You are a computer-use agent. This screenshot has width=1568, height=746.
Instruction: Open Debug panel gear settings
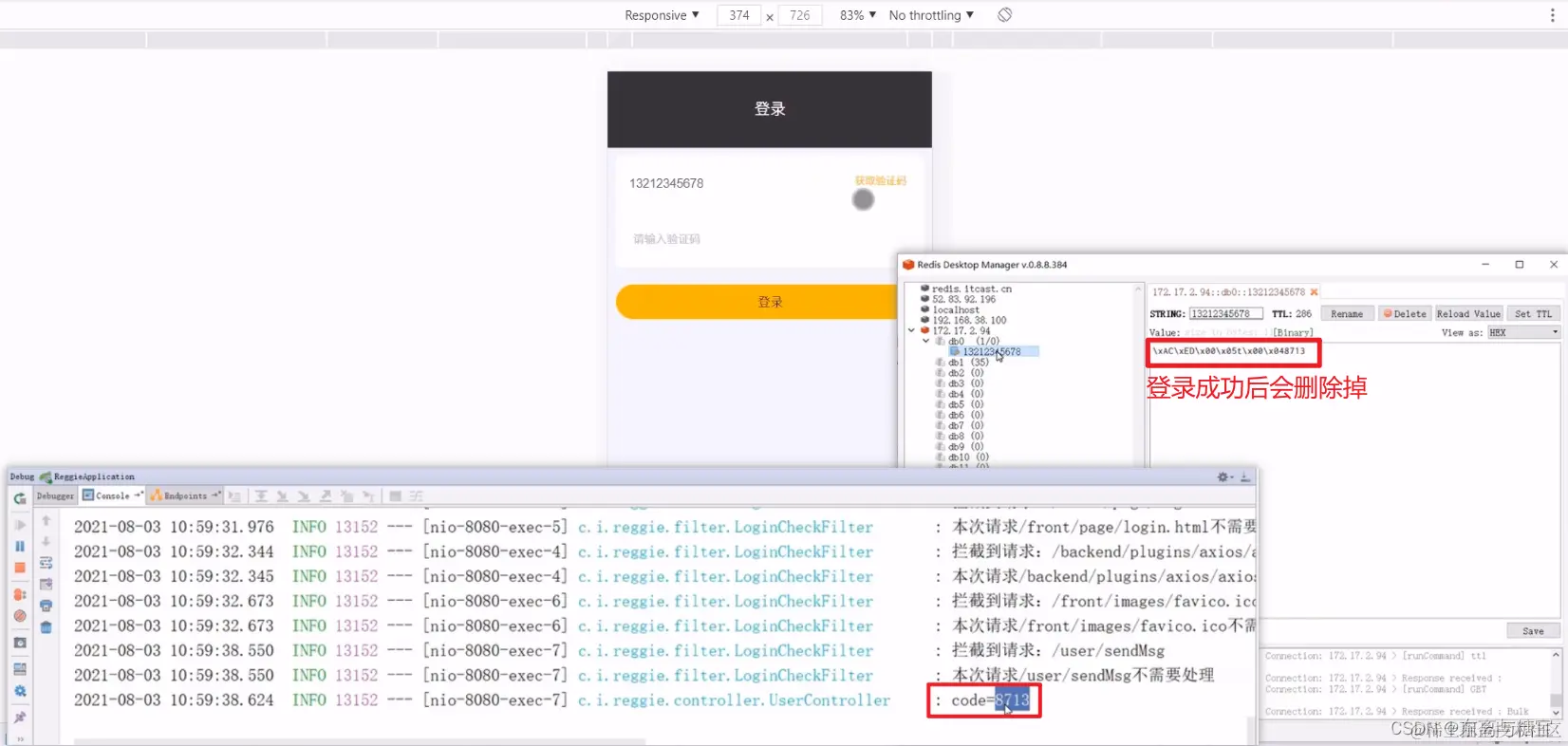tap(1224, 476)
